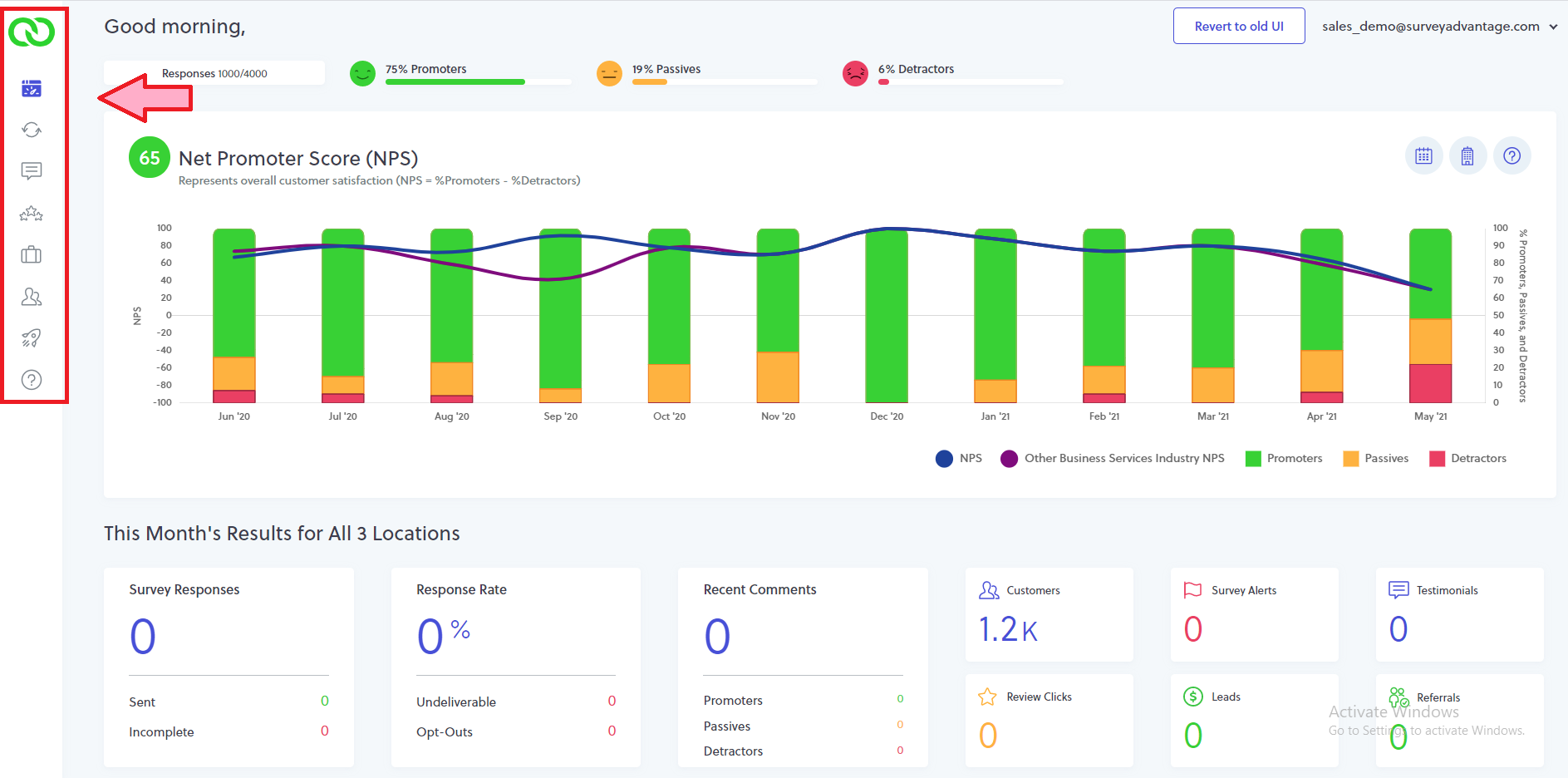
Task: Click Revert to old UI button
Action: tap(1239, 26)
